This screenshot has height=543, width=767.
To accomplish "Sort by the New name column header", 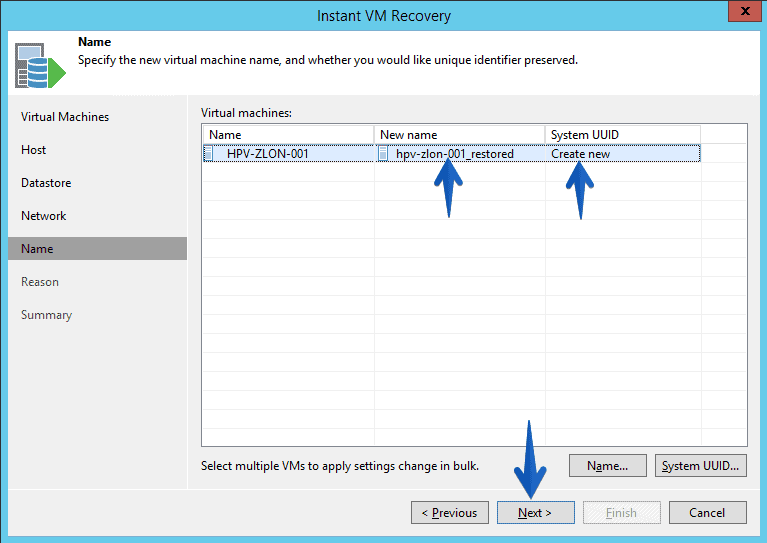I will pyautogui.click(x=460, y=135).
